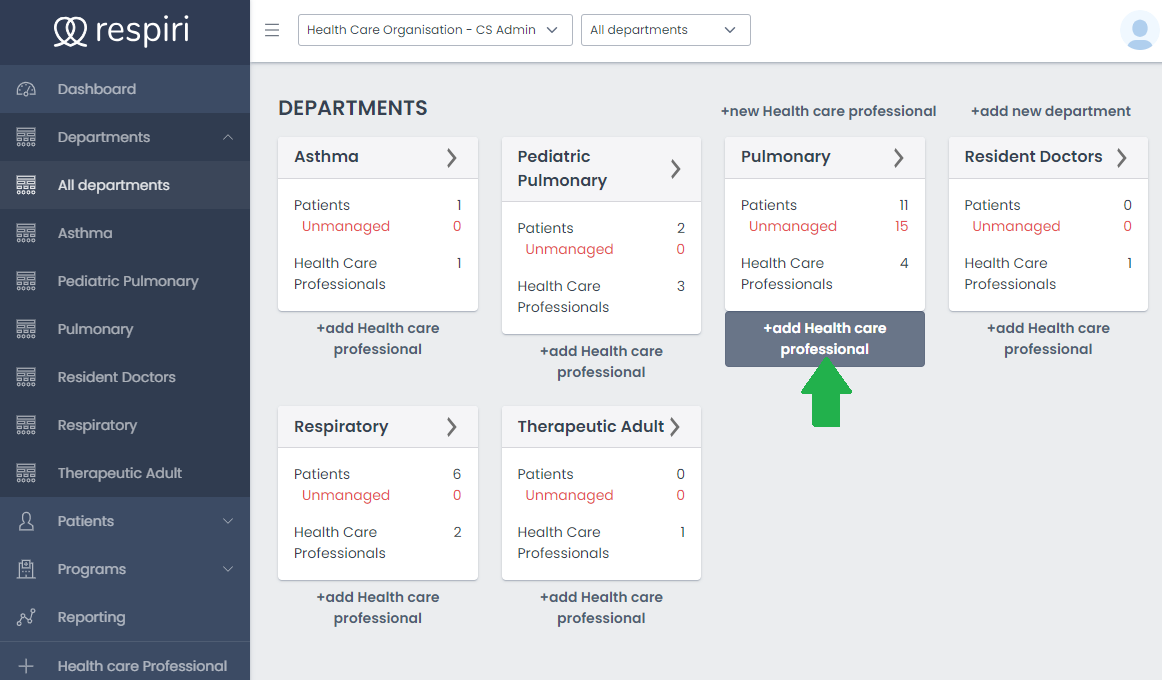Click the Programs building icon

27,569
